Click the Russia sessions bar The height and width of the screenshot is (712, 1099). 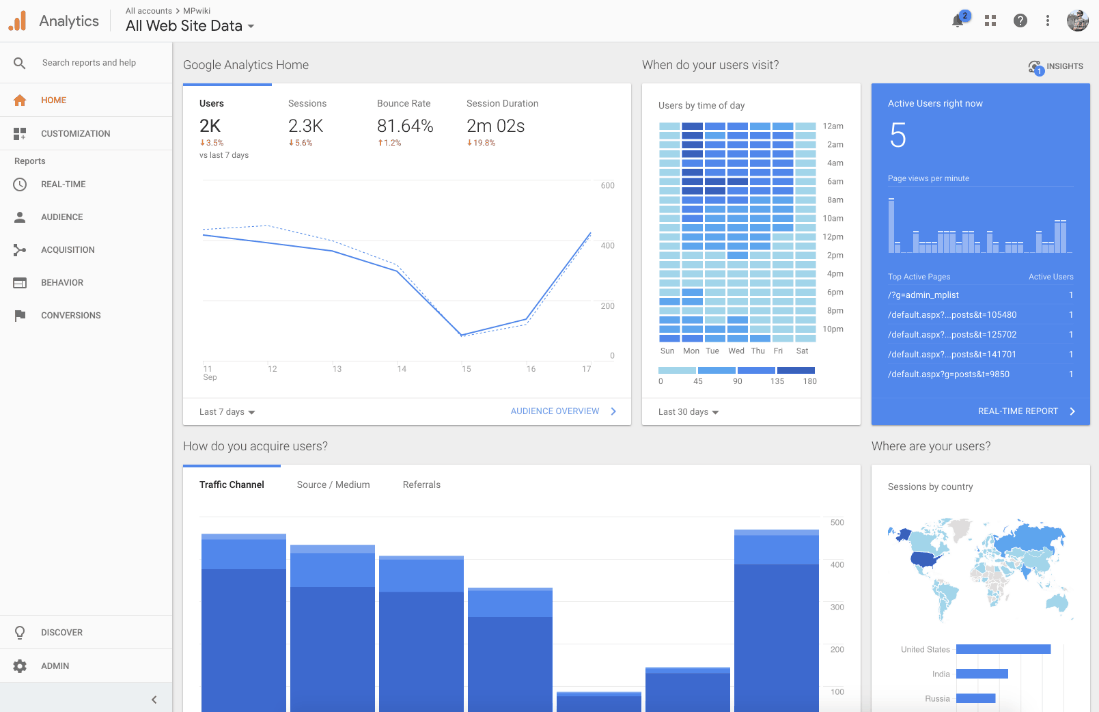976,699
